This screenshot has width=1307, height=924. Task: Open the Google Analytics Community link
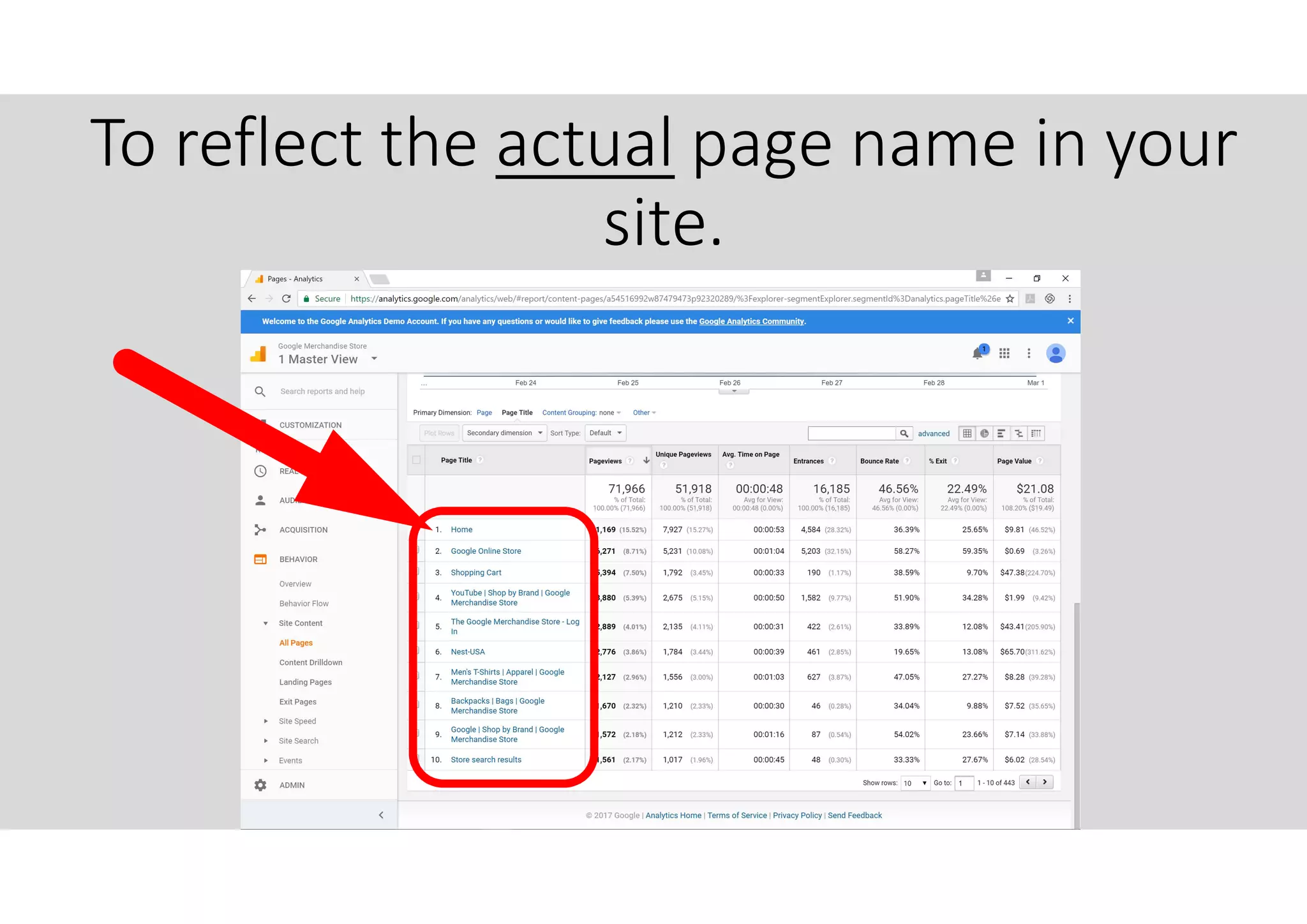coord(751,322)
